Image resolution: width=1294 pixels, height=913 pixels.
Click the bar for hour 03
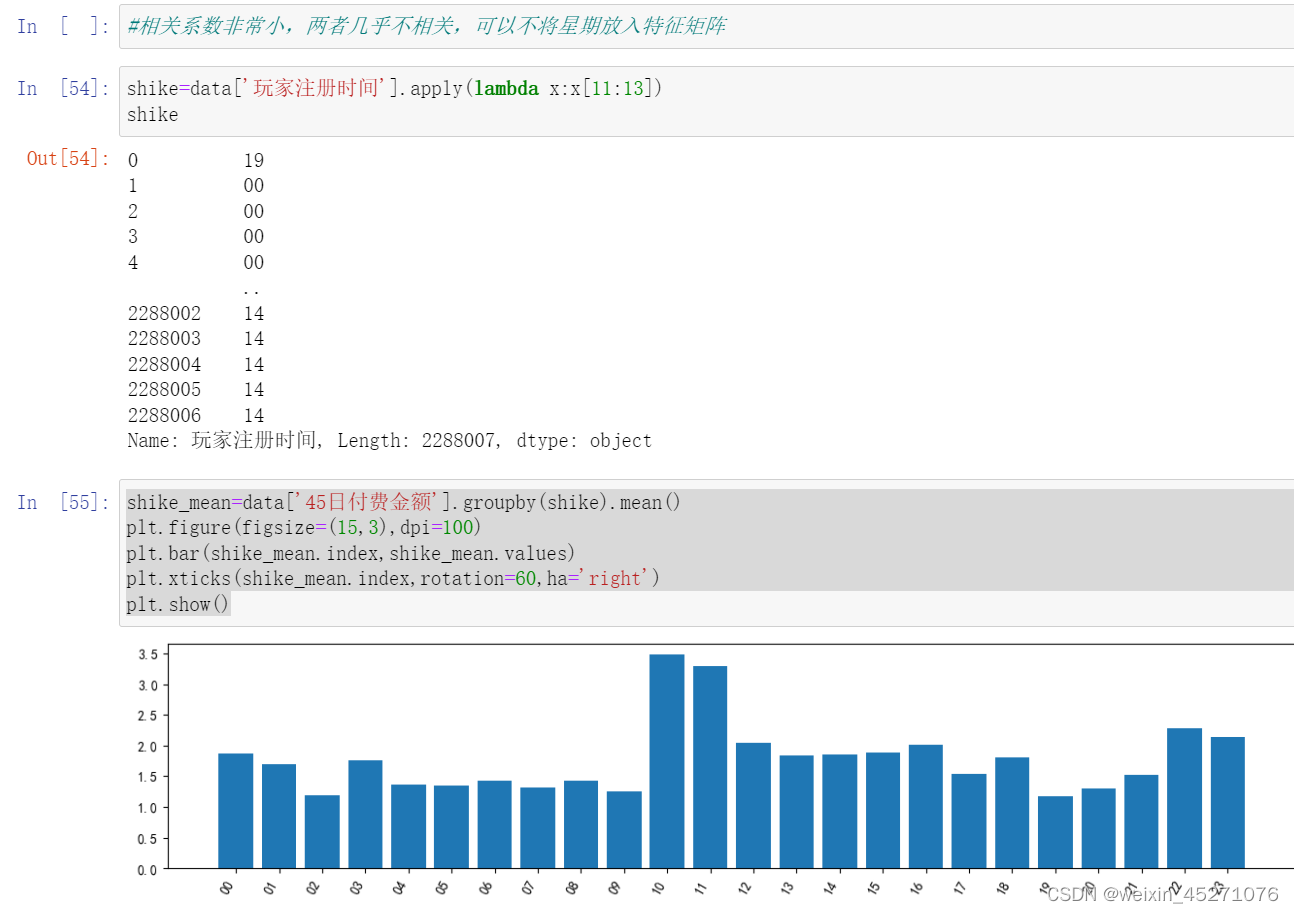click(365, 814)
